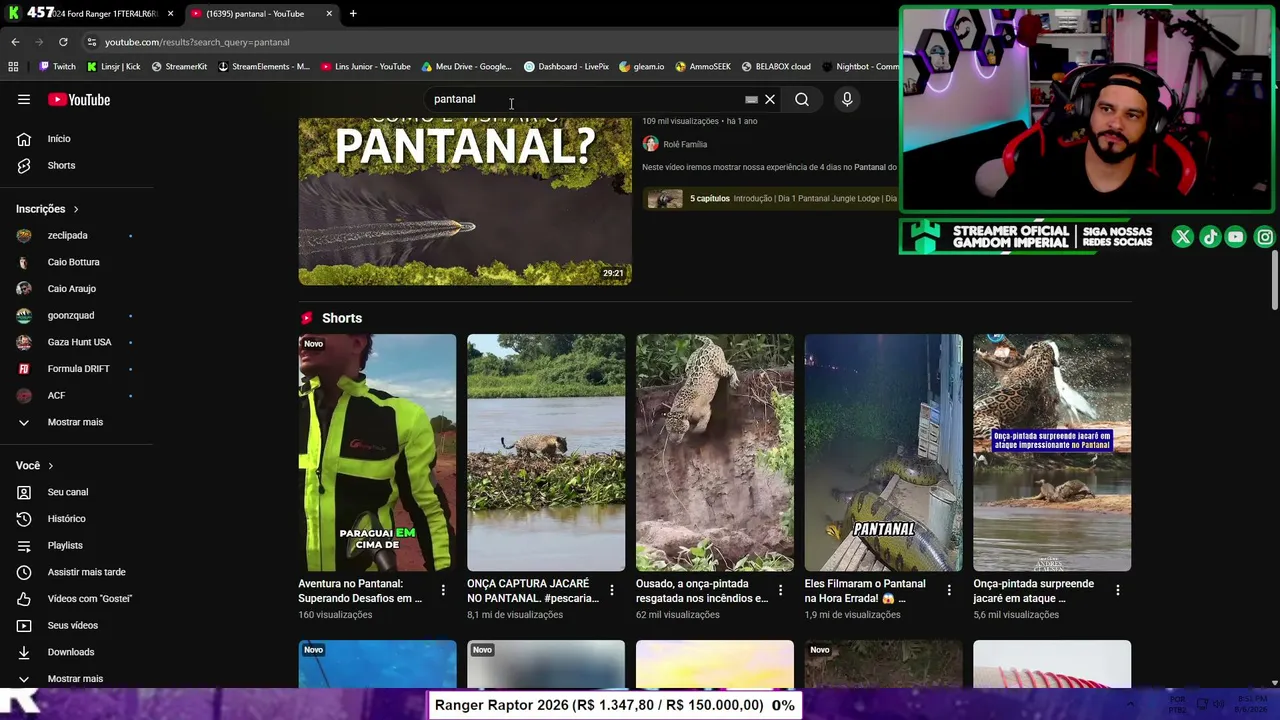Image resolution: width=1280 pixels, height=720 pixels.
Task: Open the bookmarks apps grid
Action: [x=13, y=67]
